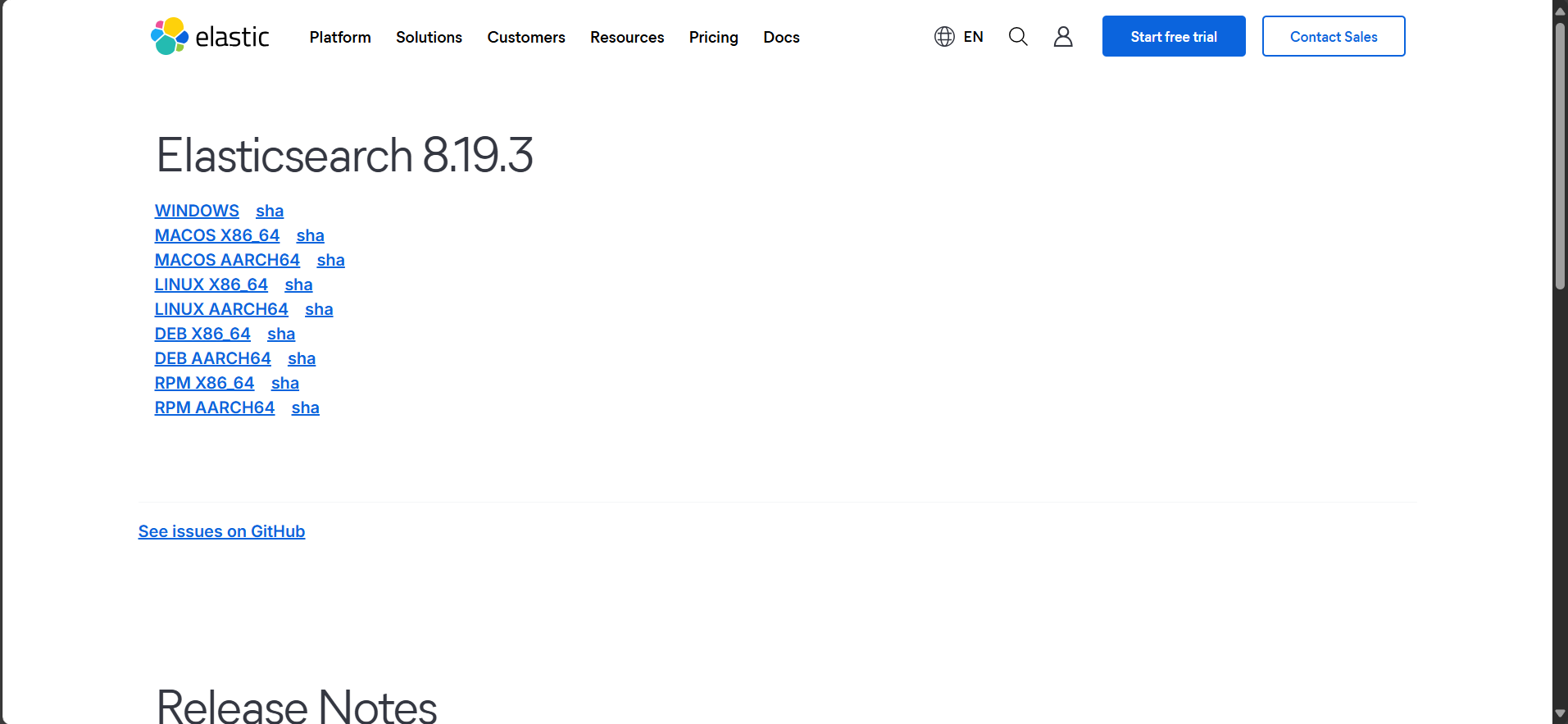
Task: Click the Elastic logo
Action: coord(210,36)
